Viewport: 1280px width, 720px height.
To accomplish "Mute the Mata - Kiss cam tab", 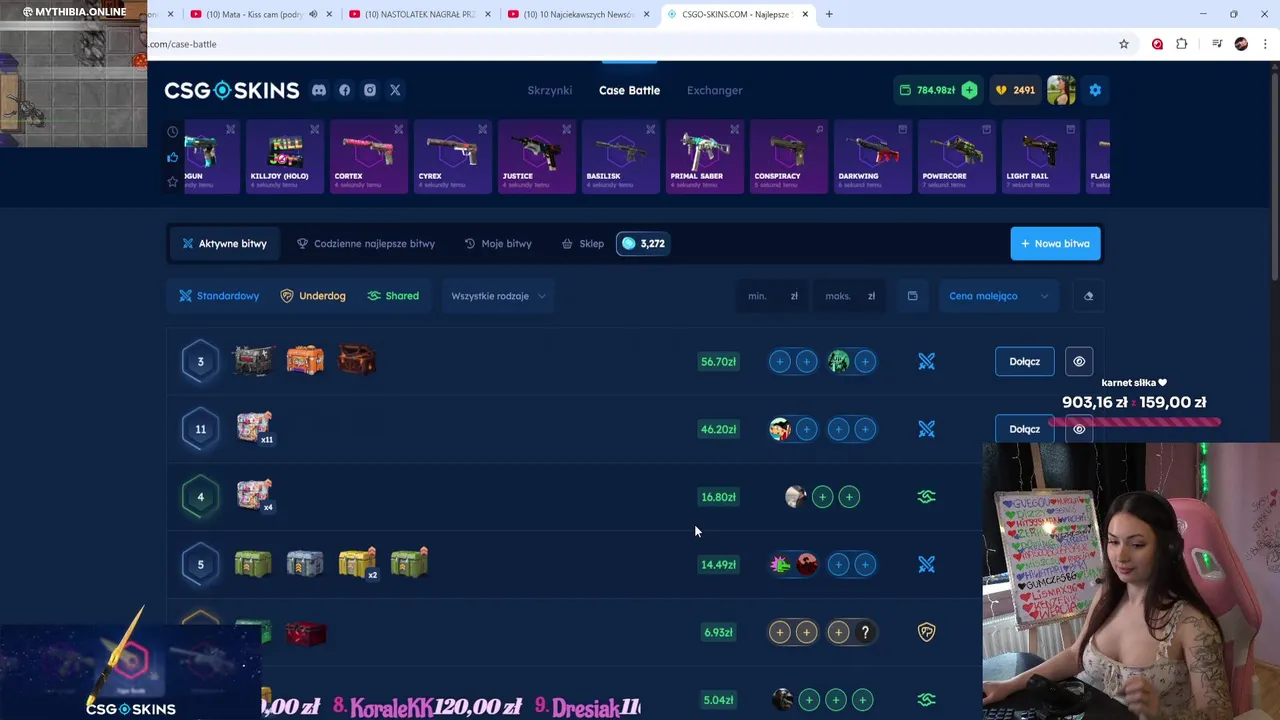I will 313,14.
